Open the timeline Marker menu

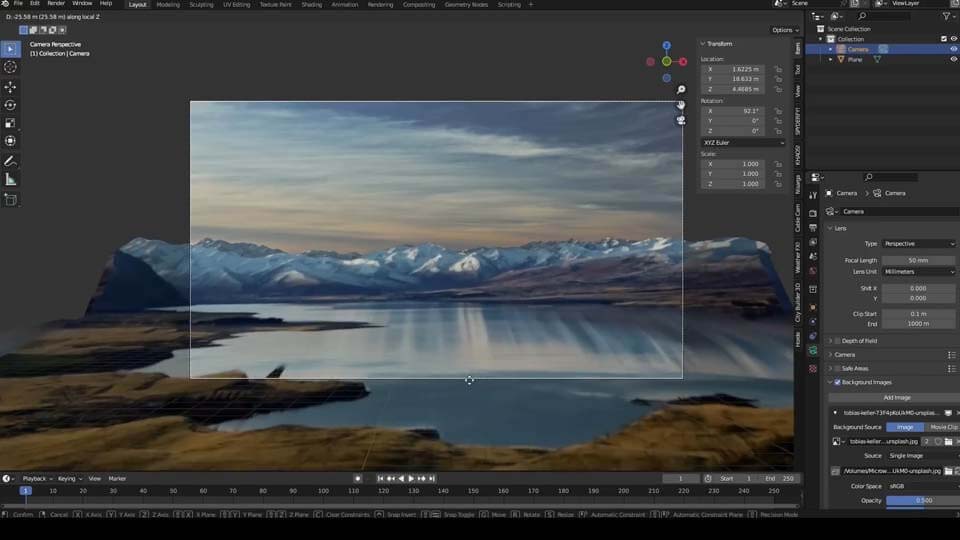coord(117,479)
